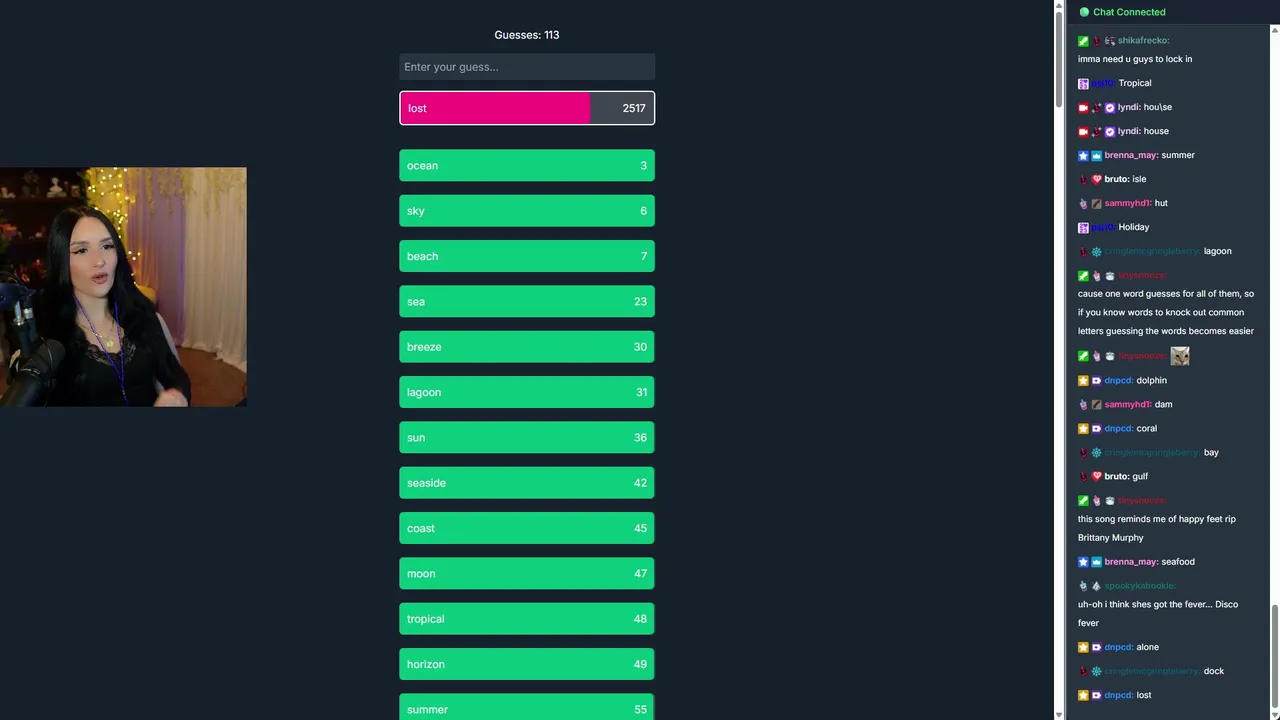Click the red camera badge on lyndi's "house" message
The image size is (1280, 720).
[x=1083, y=131]
